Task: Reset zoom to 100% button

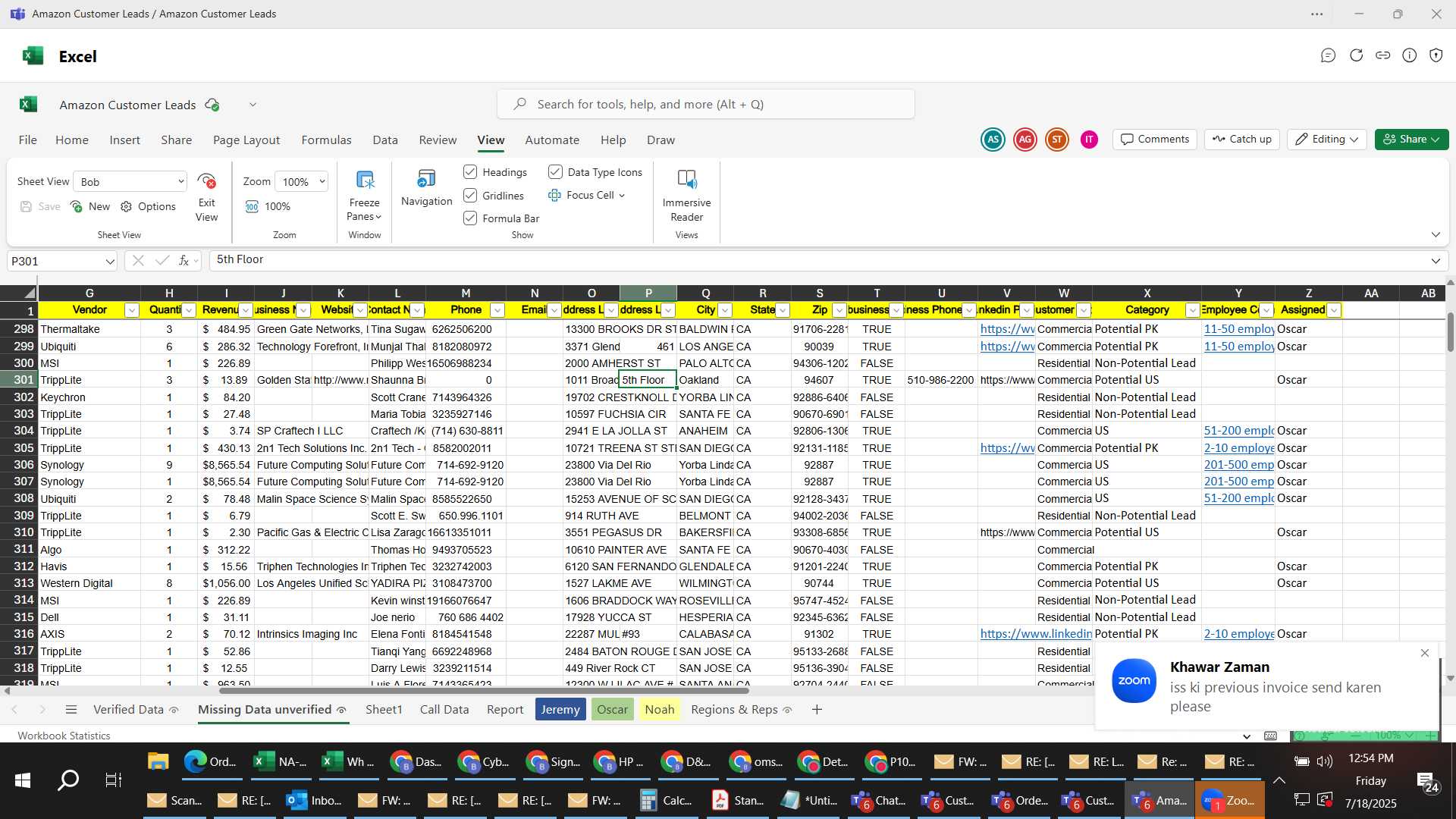Action: tap(268, 206)
